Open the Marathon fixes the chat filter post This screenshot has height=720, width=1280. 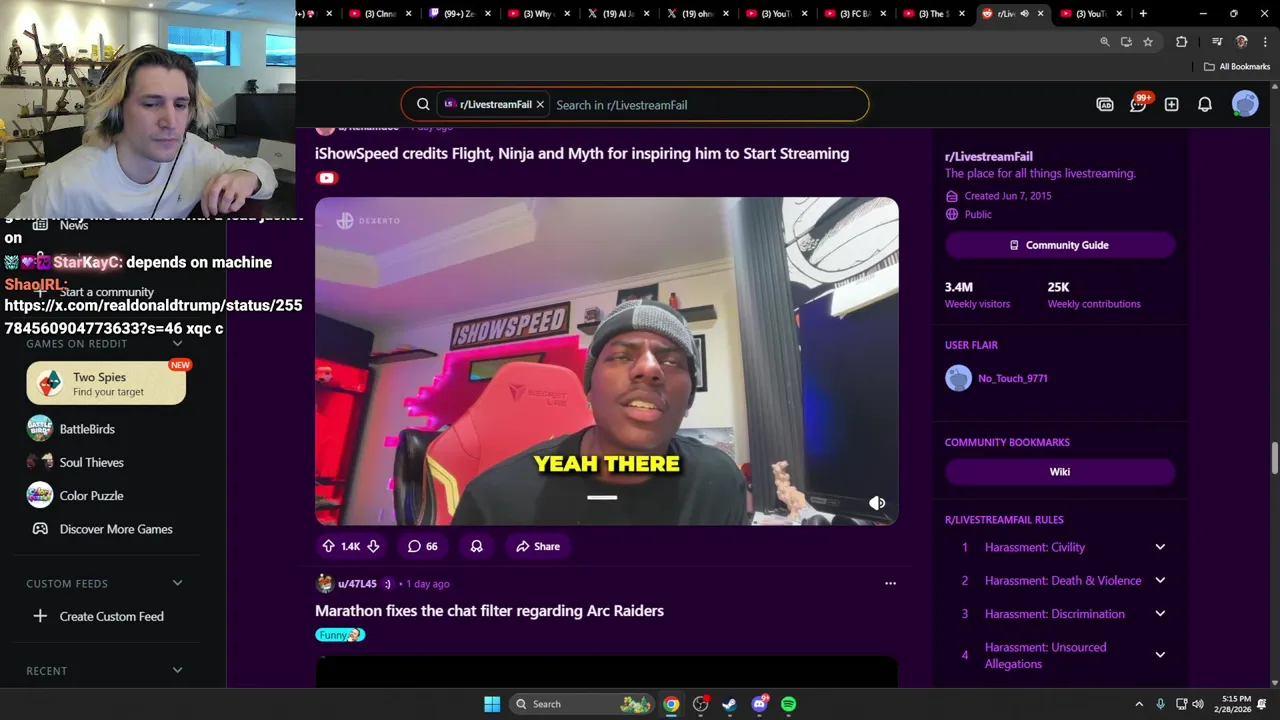489,610
